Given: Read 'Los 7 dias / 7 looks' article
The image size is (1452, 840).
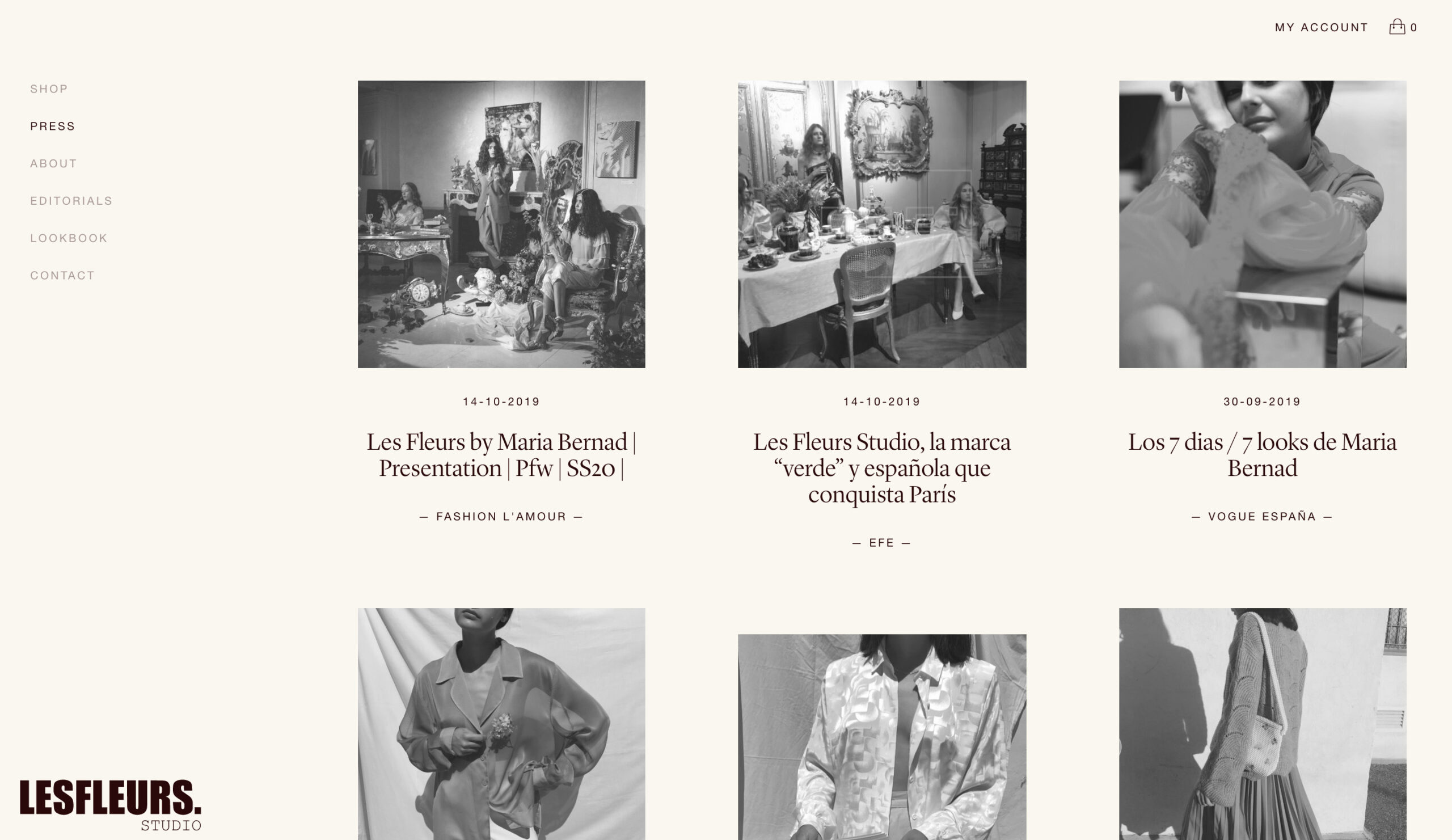Looking at the screenshot, I should 1263,455.
